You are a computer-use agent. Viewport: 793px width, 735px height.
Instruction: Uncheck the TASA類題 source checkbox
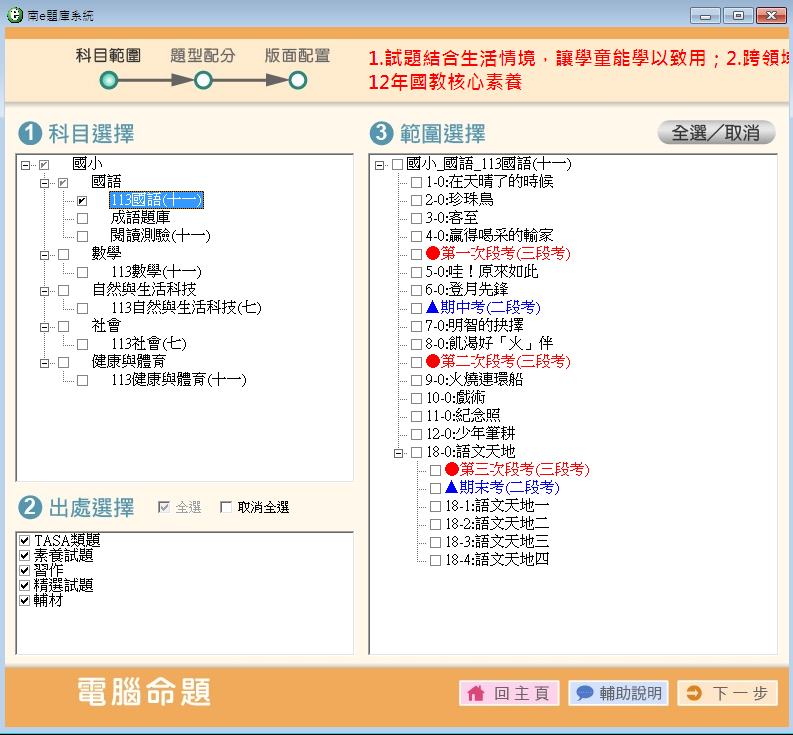(x=24, y=541)
